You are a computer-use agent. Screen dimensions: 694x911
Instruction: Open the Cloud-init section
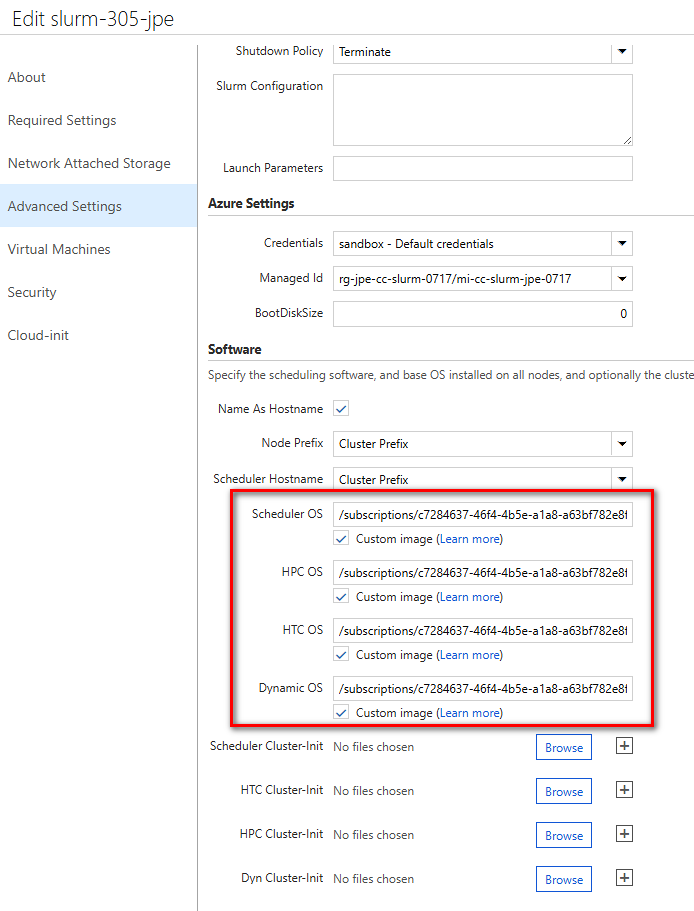[38, 335]
